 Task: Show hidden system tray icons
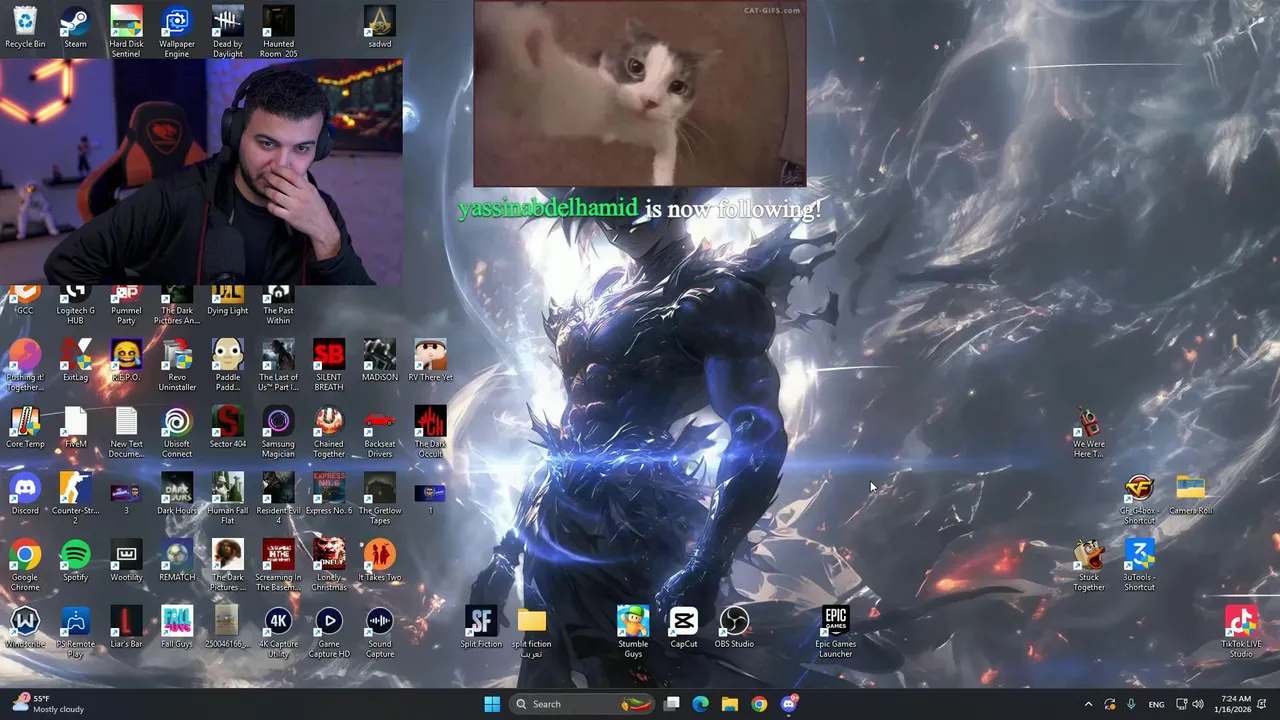pyautogui.click(x=1088, y=704)
